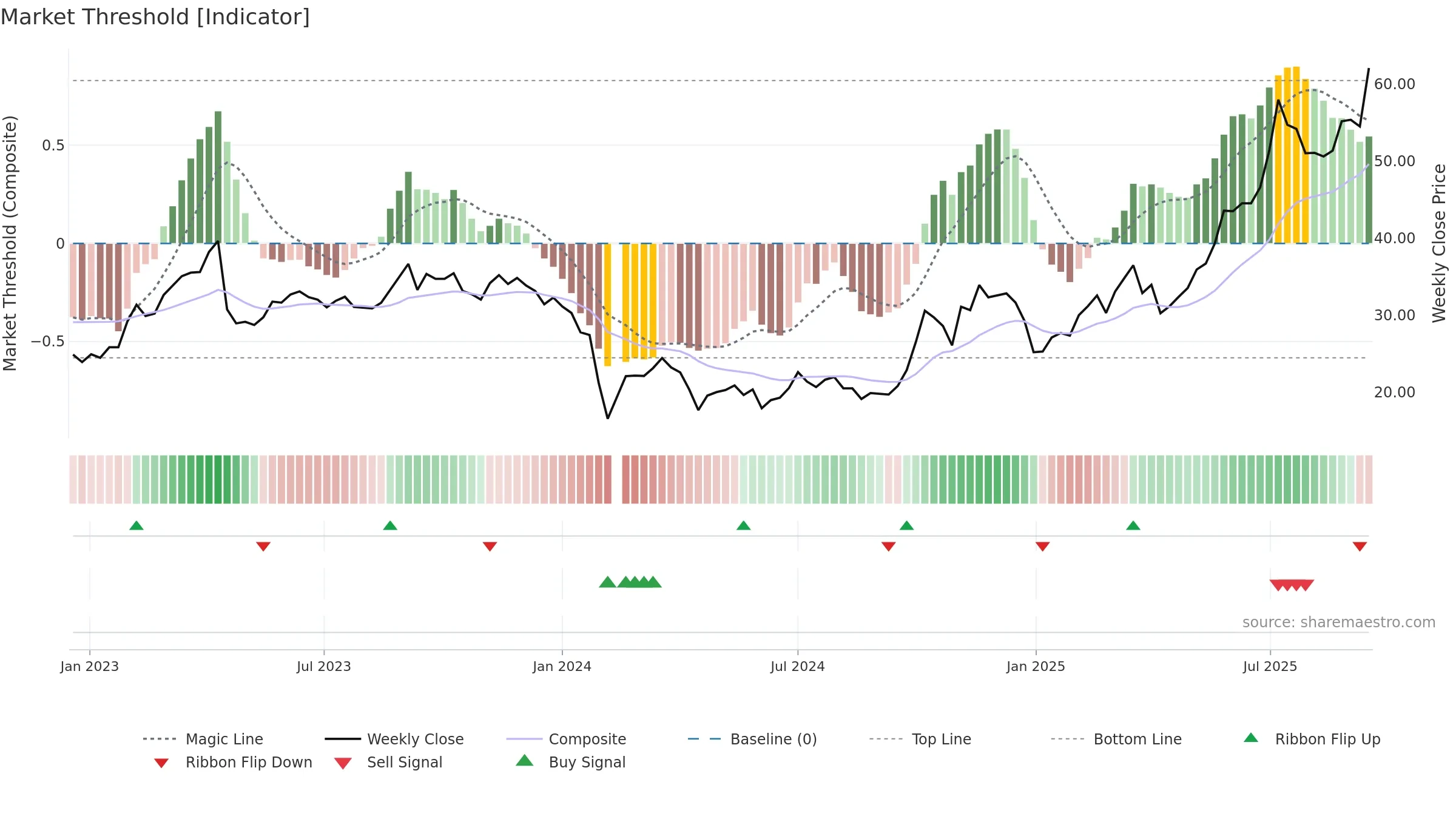Click the Ribbon Flip Up marker near late September 2024

(x=907, y=525)
